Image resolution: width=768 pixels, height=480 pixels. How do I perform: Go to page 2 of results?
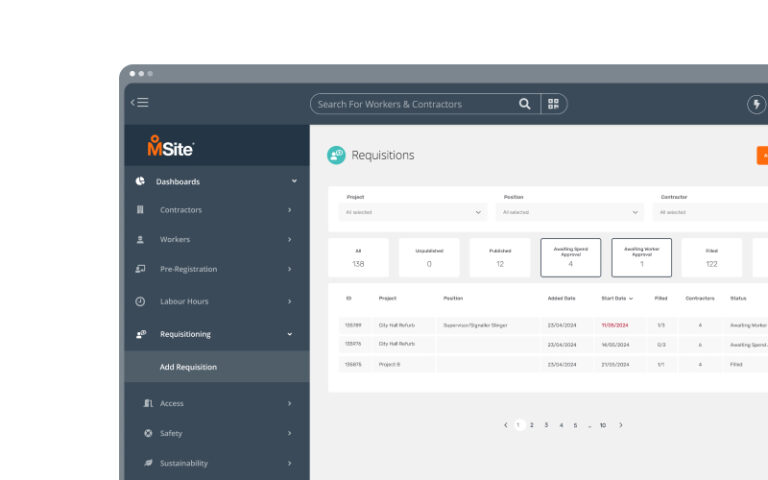[x=532, y=425]
